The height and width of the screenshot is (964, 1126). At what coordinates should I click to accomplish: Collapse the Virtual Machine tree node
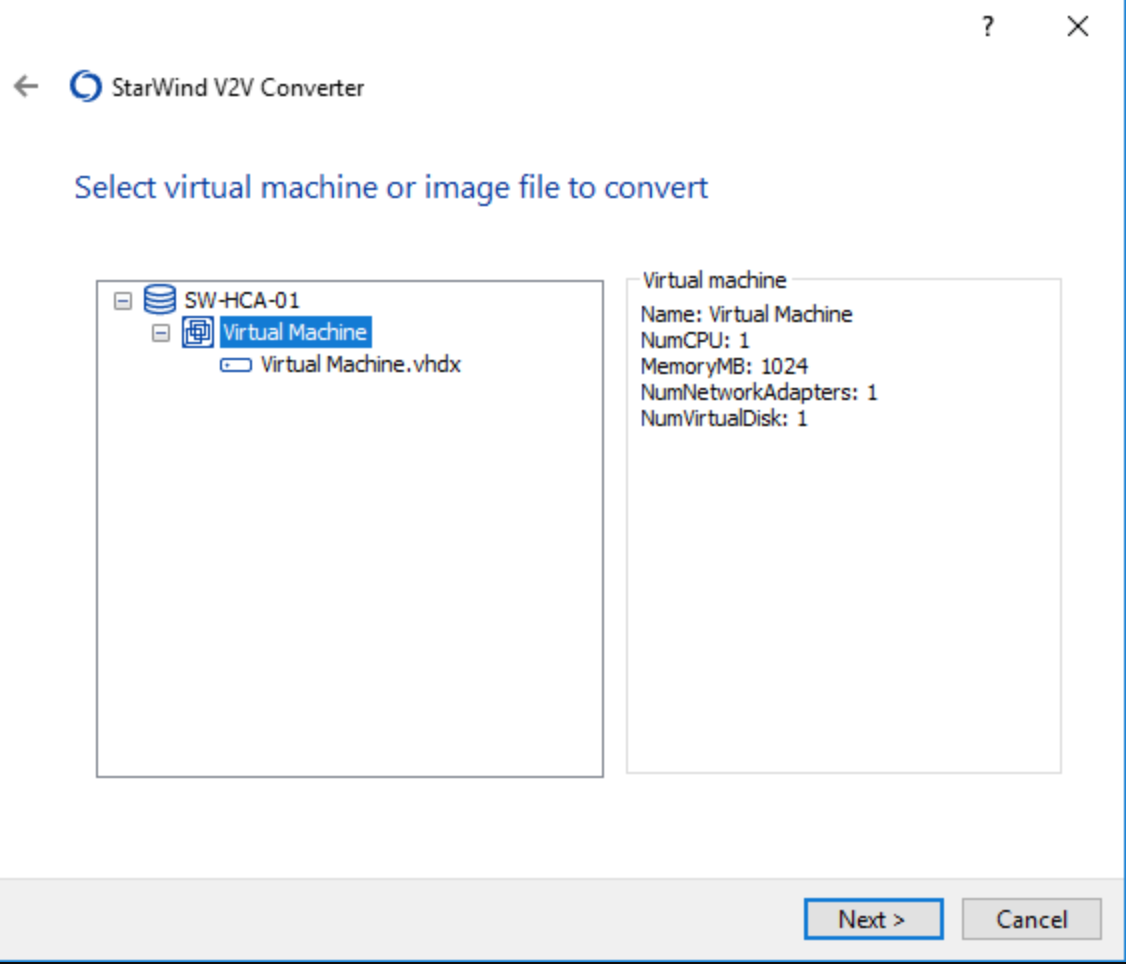click(161, 332)
